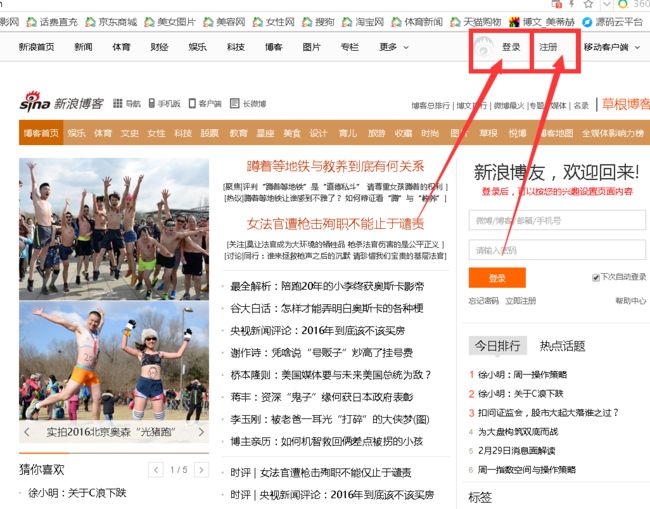Screen dimensions: 650x509
Task: Open the 帮助中心 link
Action: 631,301
